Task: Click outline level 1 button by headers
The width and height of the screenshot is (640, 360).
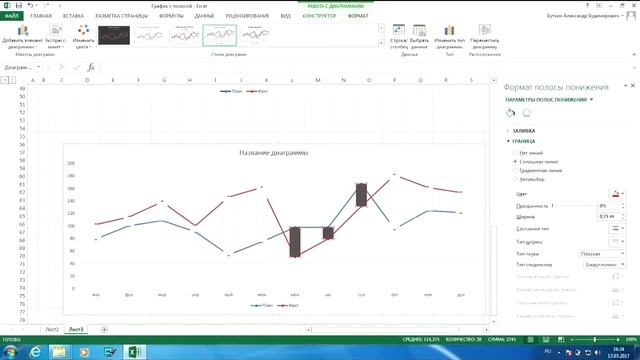Action: pyautogui.click(x=5, y=80)
